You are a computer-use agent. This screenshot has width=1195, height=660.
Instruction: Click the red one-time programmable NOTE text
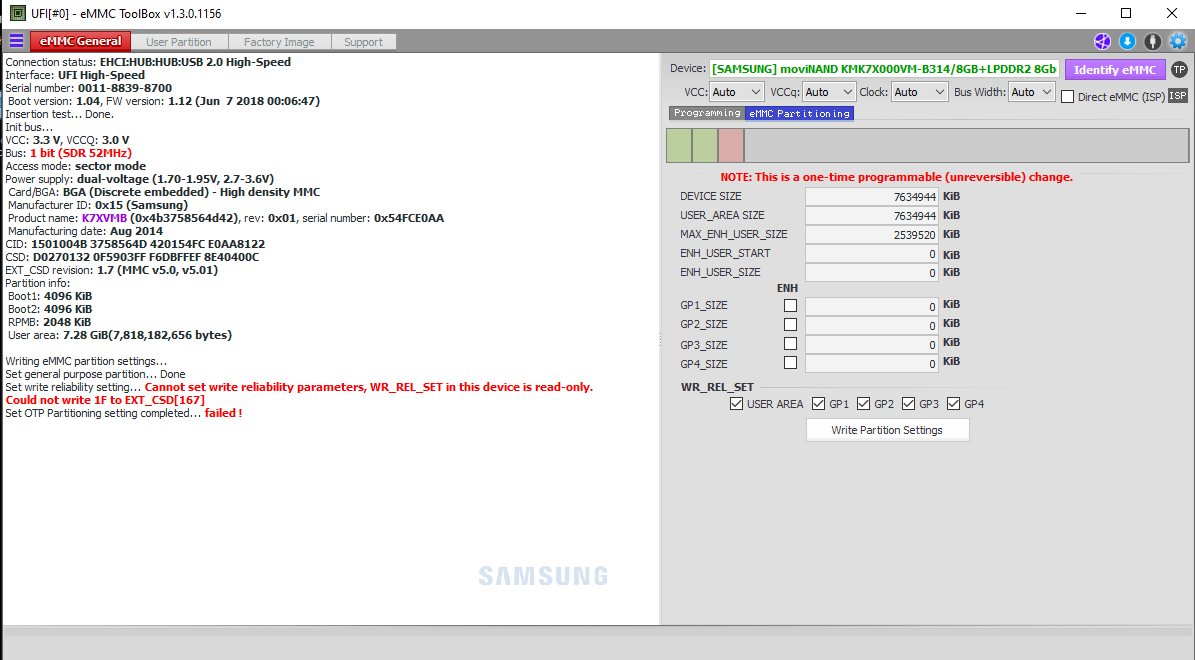coord(896,177)
